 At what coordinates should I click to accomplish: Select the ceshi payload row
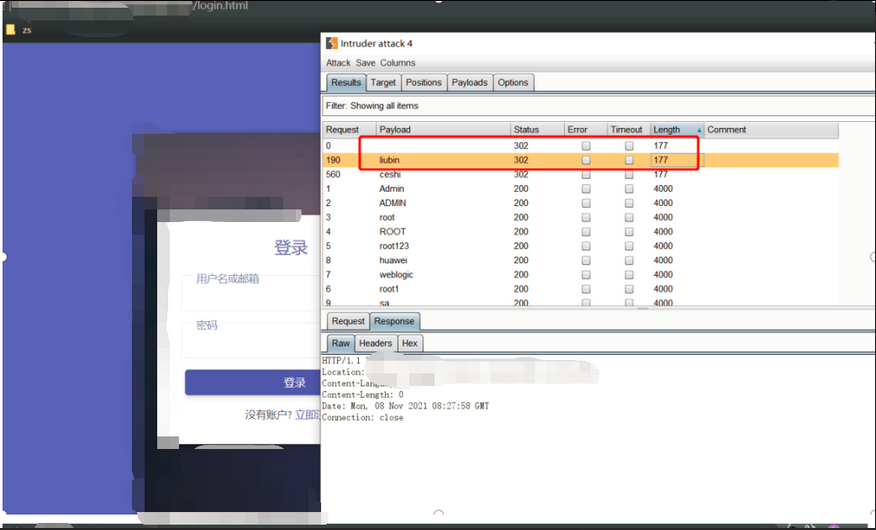pos(581,175)
